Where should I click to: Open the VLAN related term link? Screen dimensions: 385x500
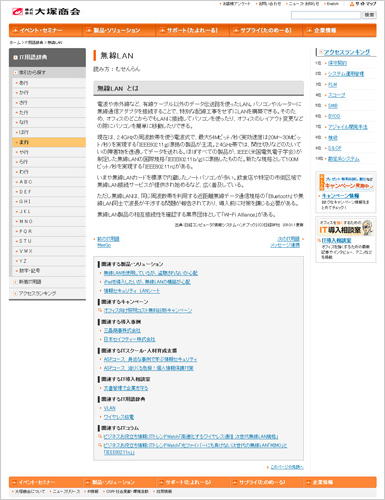coord(110,408)
